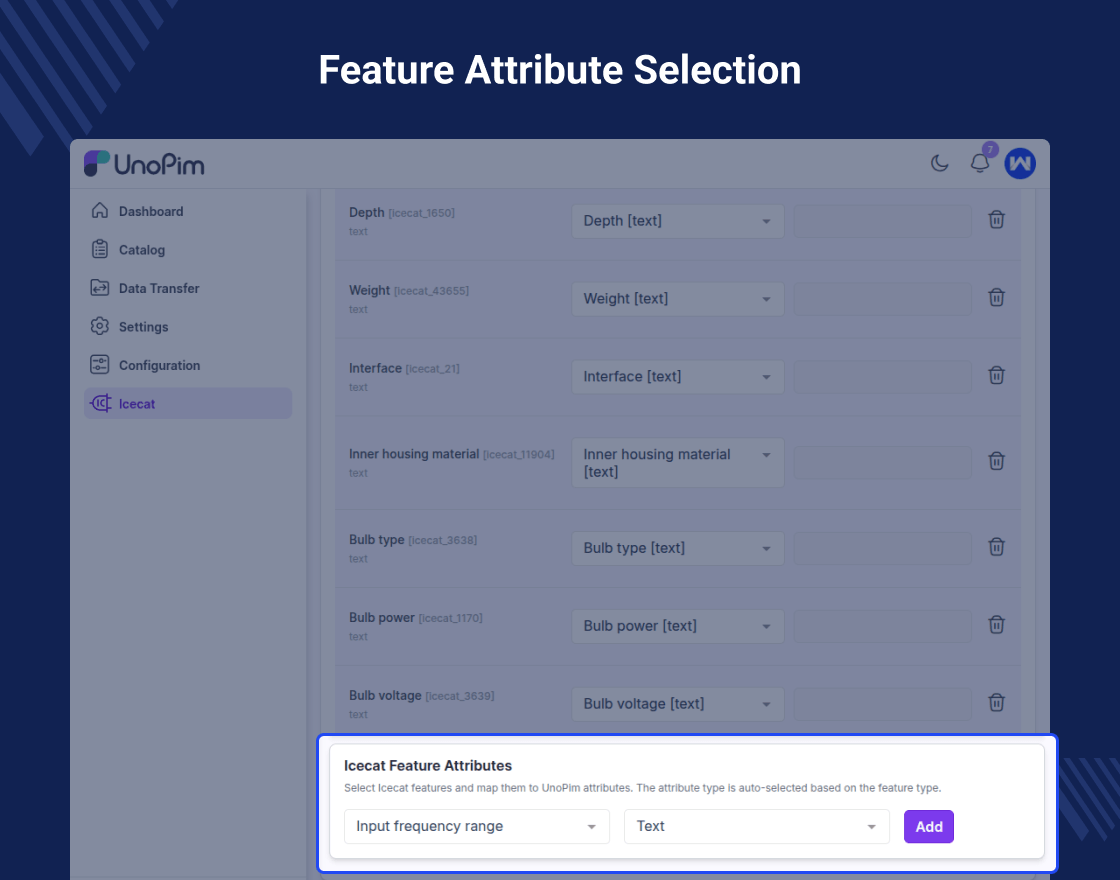The height and width of the screenshot is (880, 1120).
Task: Click the Add button
Action: coord(929,827)
